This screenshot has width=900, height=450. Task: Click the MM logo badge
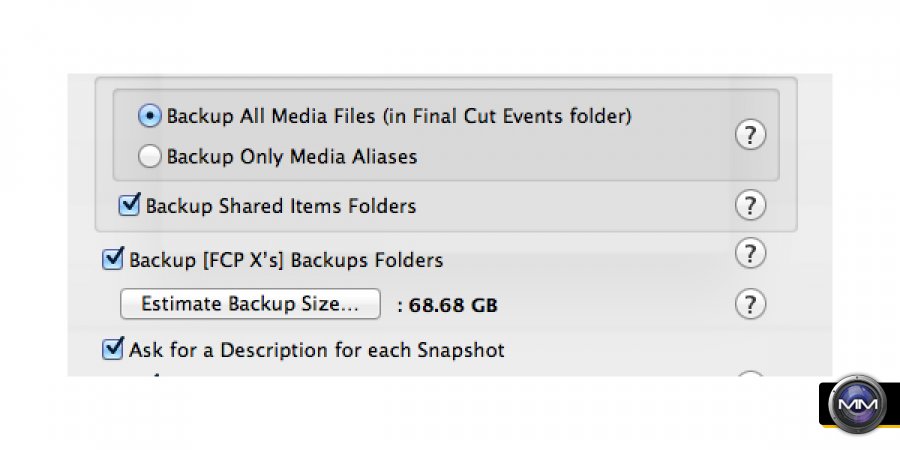tap(858, 407)
